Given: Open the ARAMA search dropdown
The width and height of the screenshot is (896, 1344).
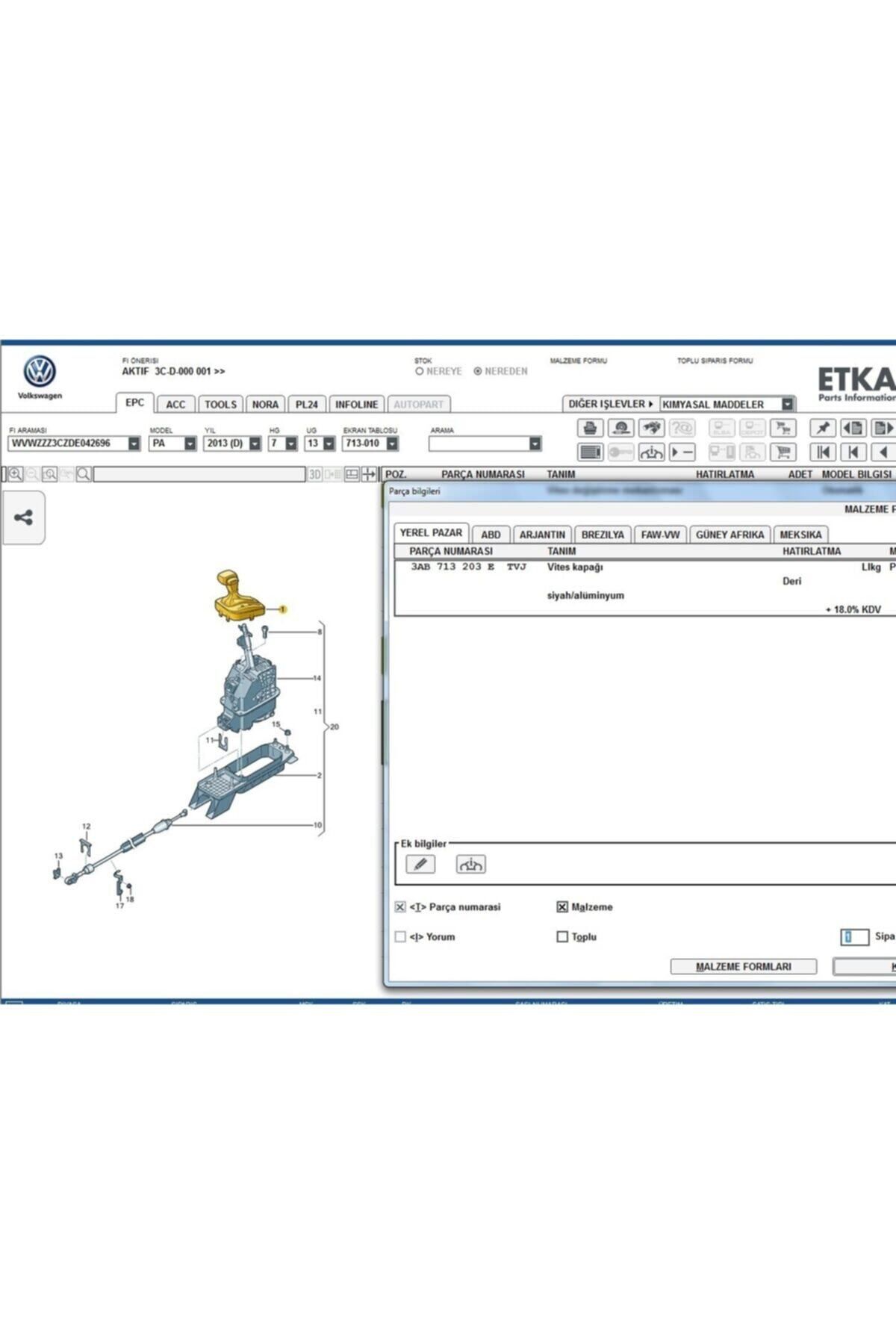Looking at the screenshot, I should [x=535, y=444].
